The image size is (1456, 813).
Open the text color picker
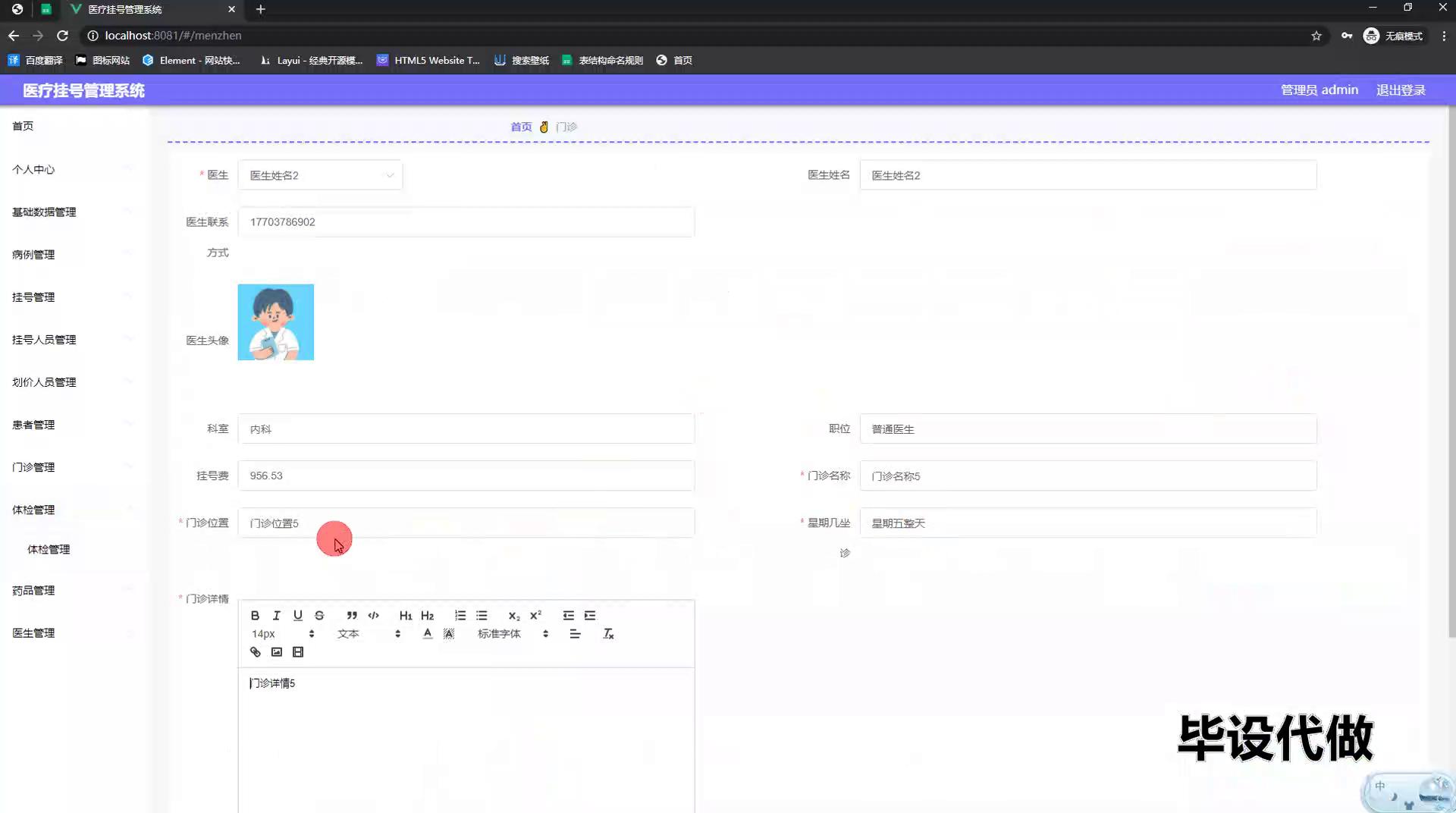(x=428, y=634)
